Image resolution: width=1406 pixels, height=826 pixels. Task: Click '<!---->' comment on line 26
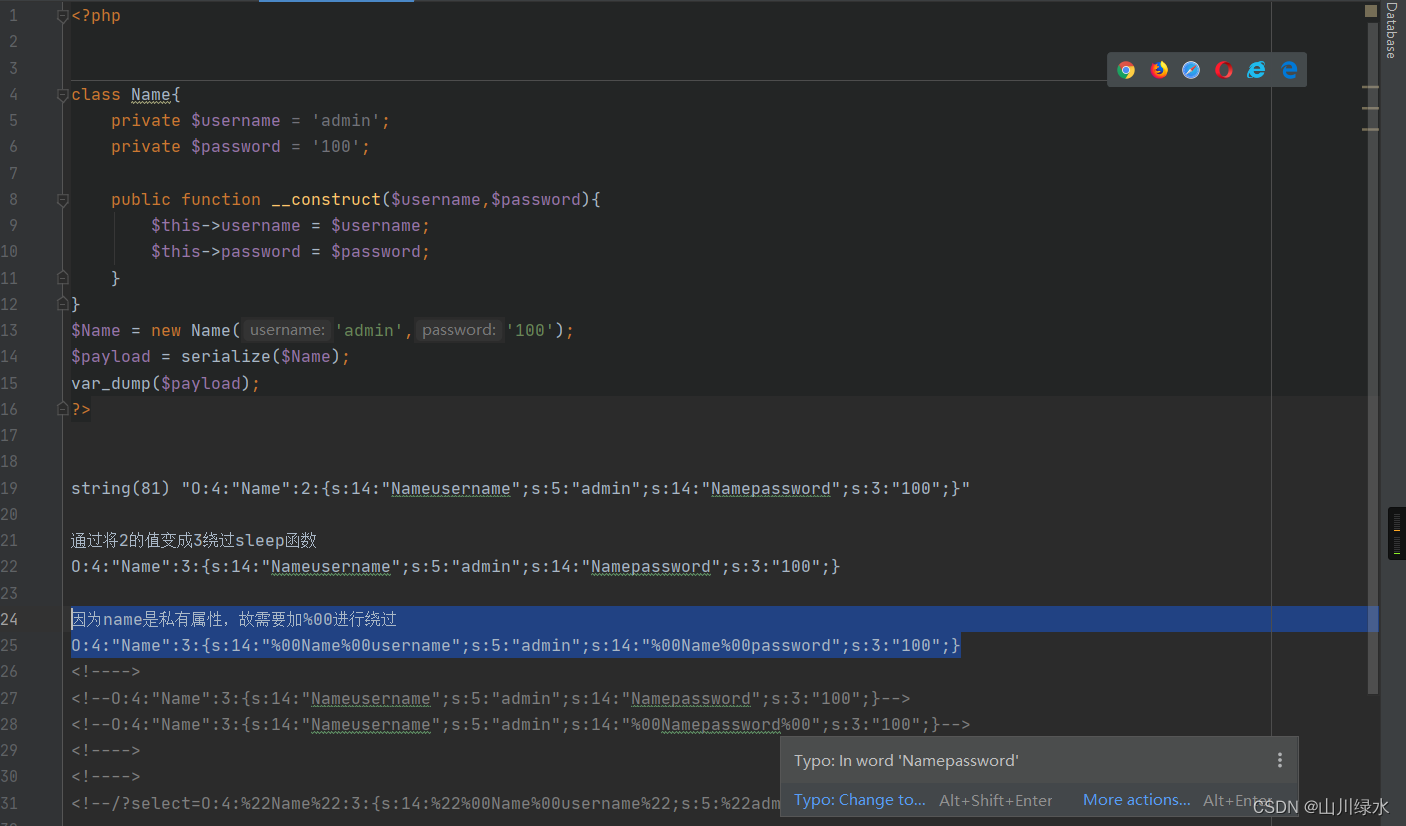tap(106, 671)
